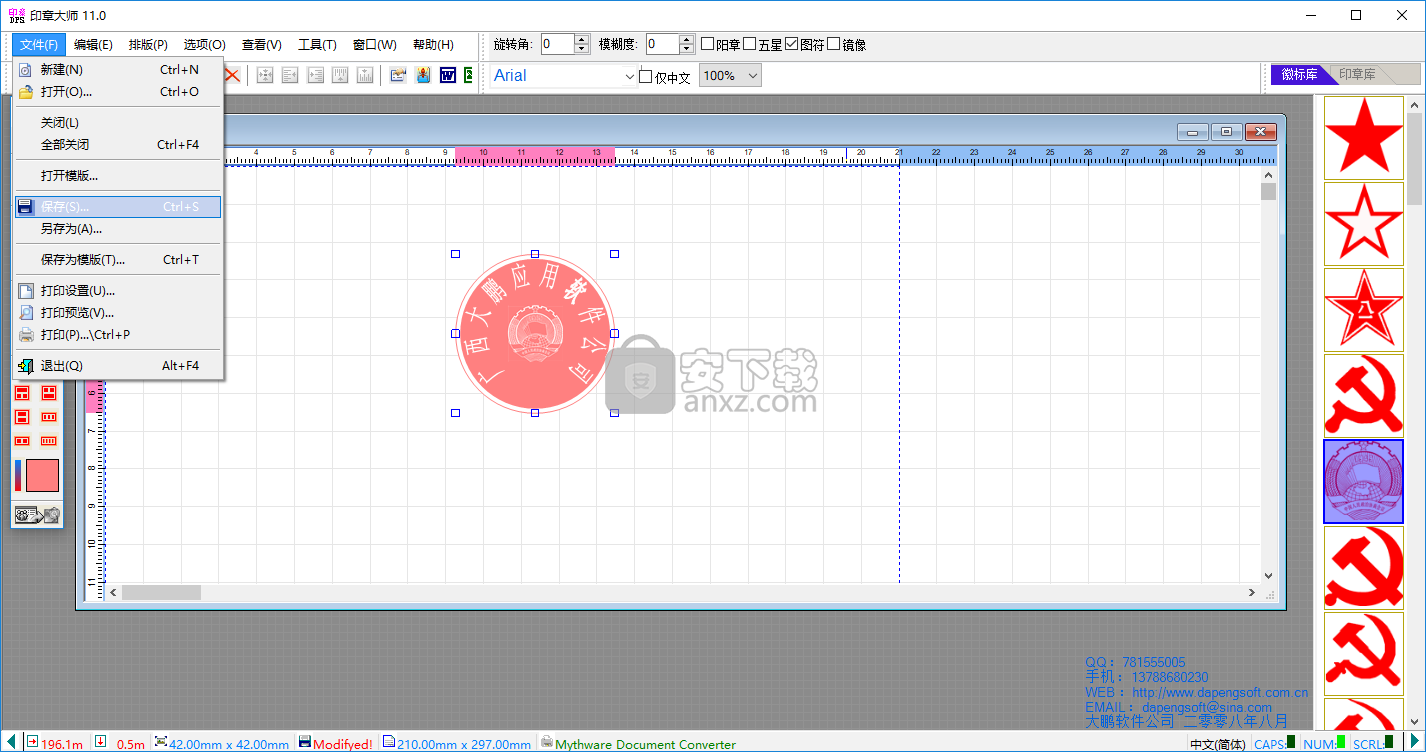Viewport: 1426px width, 752px height.
Task: Open the 排版(P) menu
Action: pyautogui.click(x=148, y=45)
